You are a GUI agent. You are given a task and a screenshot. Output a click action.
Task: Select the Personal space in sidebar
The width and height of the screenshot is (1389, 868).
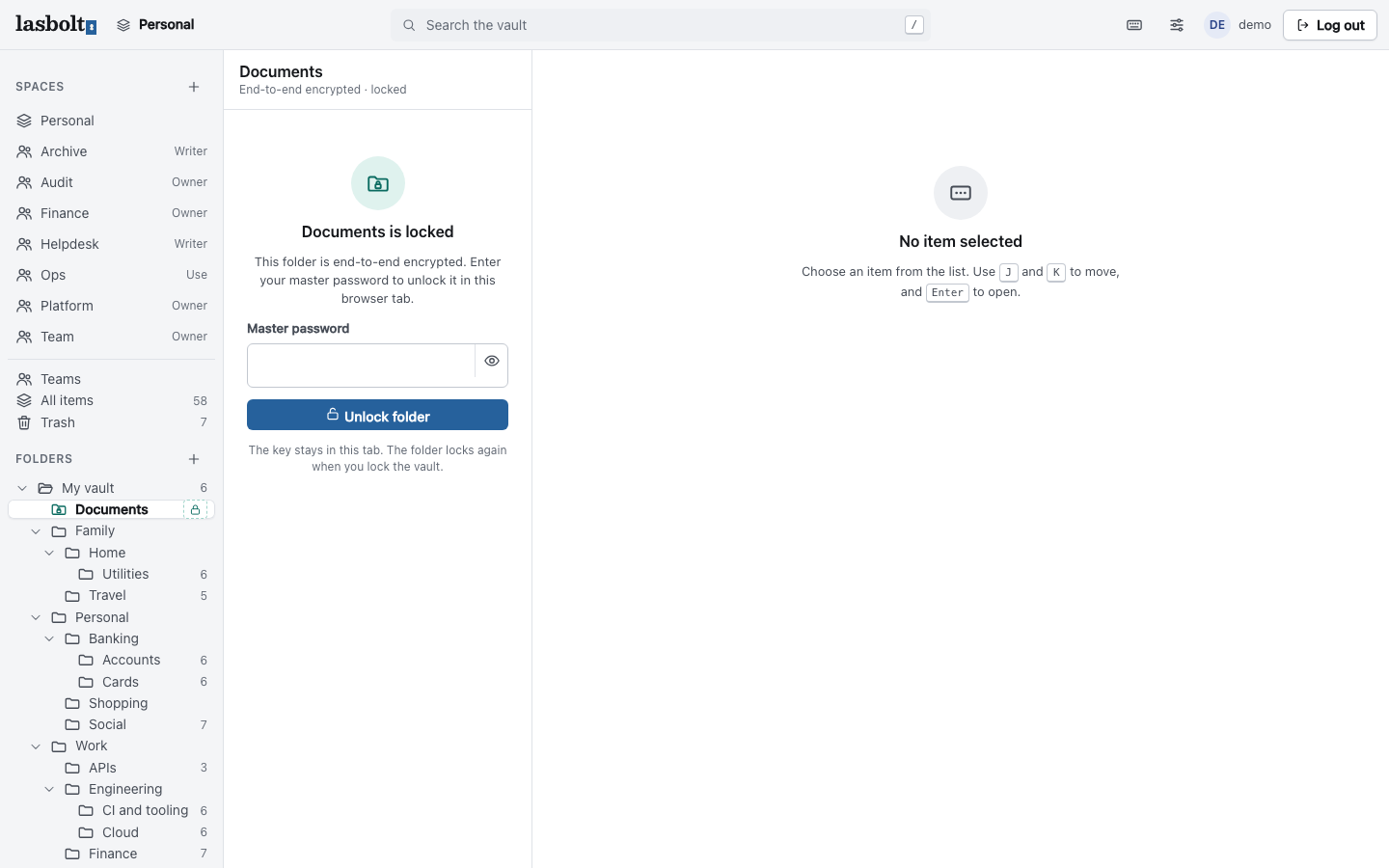111,121
